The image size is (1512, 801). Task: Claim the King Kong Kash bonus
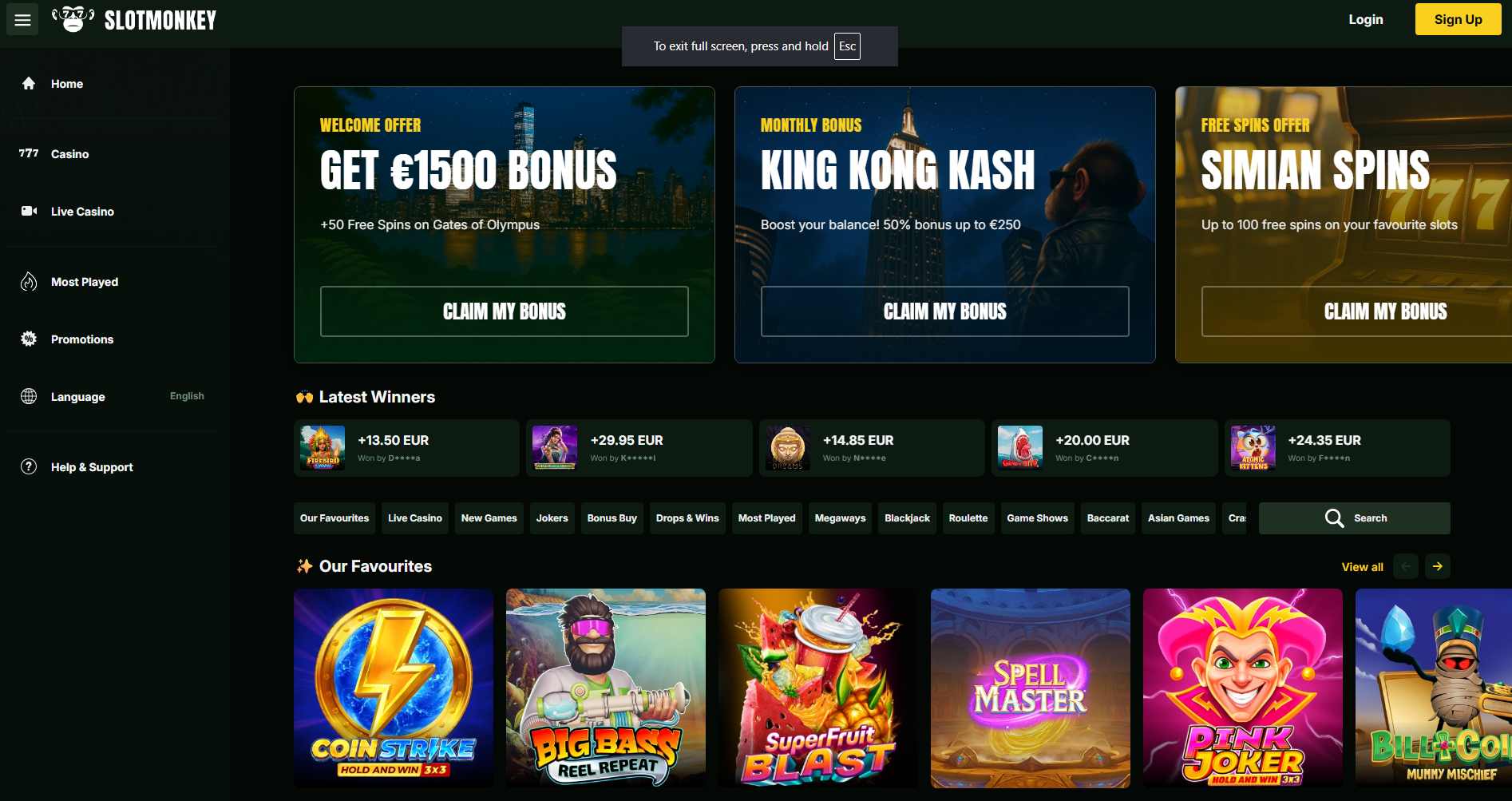coord(945,311)
